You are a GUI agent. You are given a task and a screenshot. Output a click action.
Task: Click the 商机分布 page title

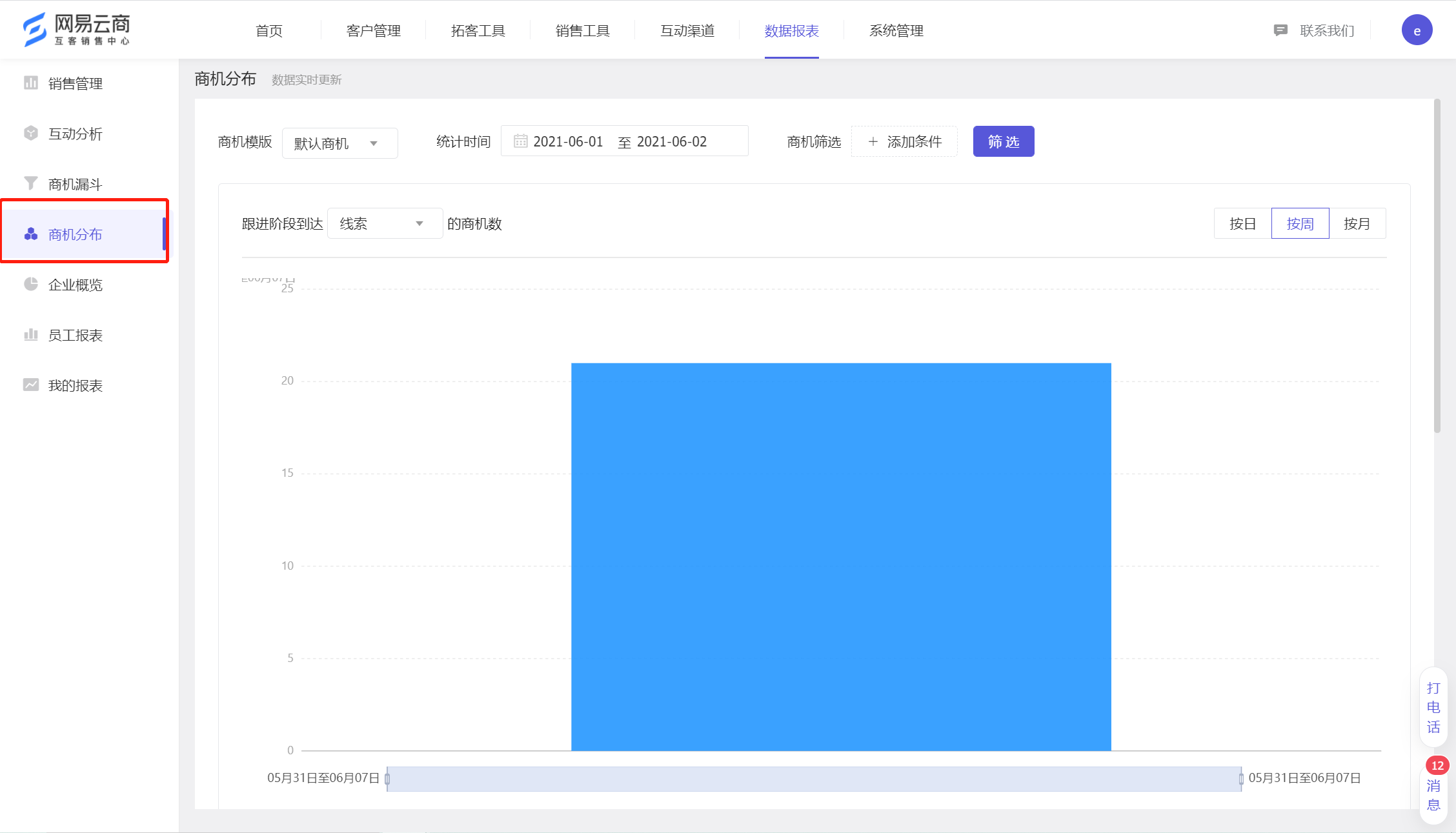(225, 79)
